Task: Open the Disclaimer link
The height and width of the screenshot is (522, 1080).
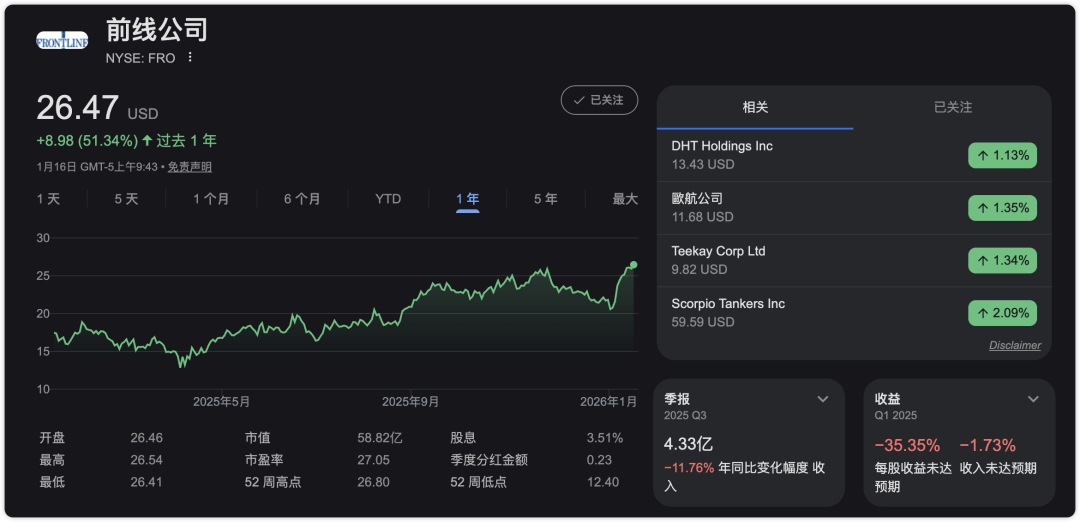Action: [x=1015, y=345]
